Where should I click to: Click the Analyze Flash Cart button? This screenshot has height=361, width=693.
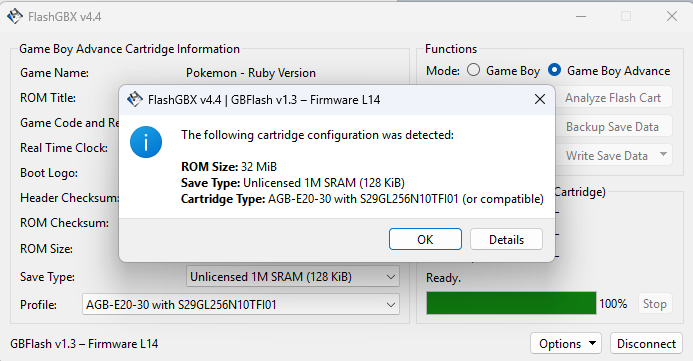(613, 98)
